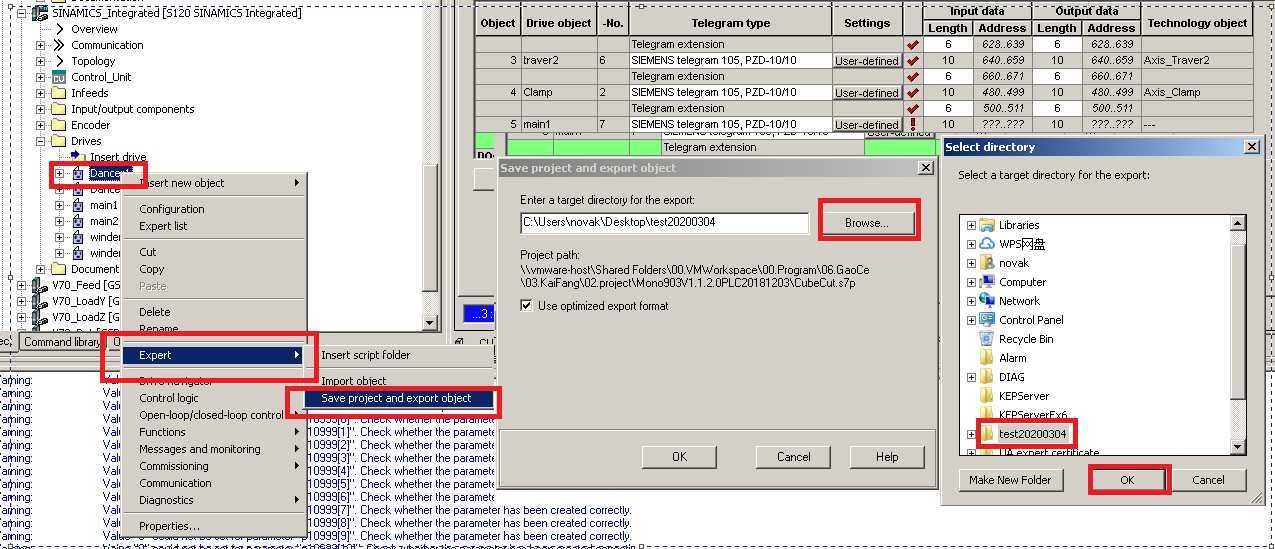Toggle Use optimized export format checkbox
Screen dimensions: 1275x549
pyautogui.click(x=527, y=306)
